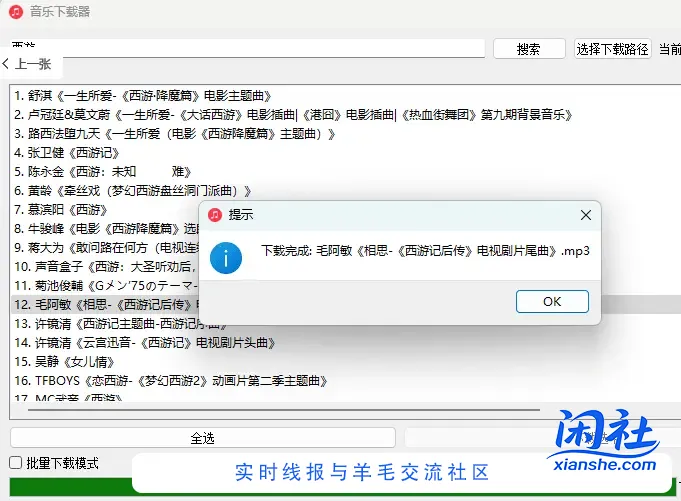This screenshot has height=501, width=681.
Task: Click the 搜索 search button
Action: (x=529, y=49)
